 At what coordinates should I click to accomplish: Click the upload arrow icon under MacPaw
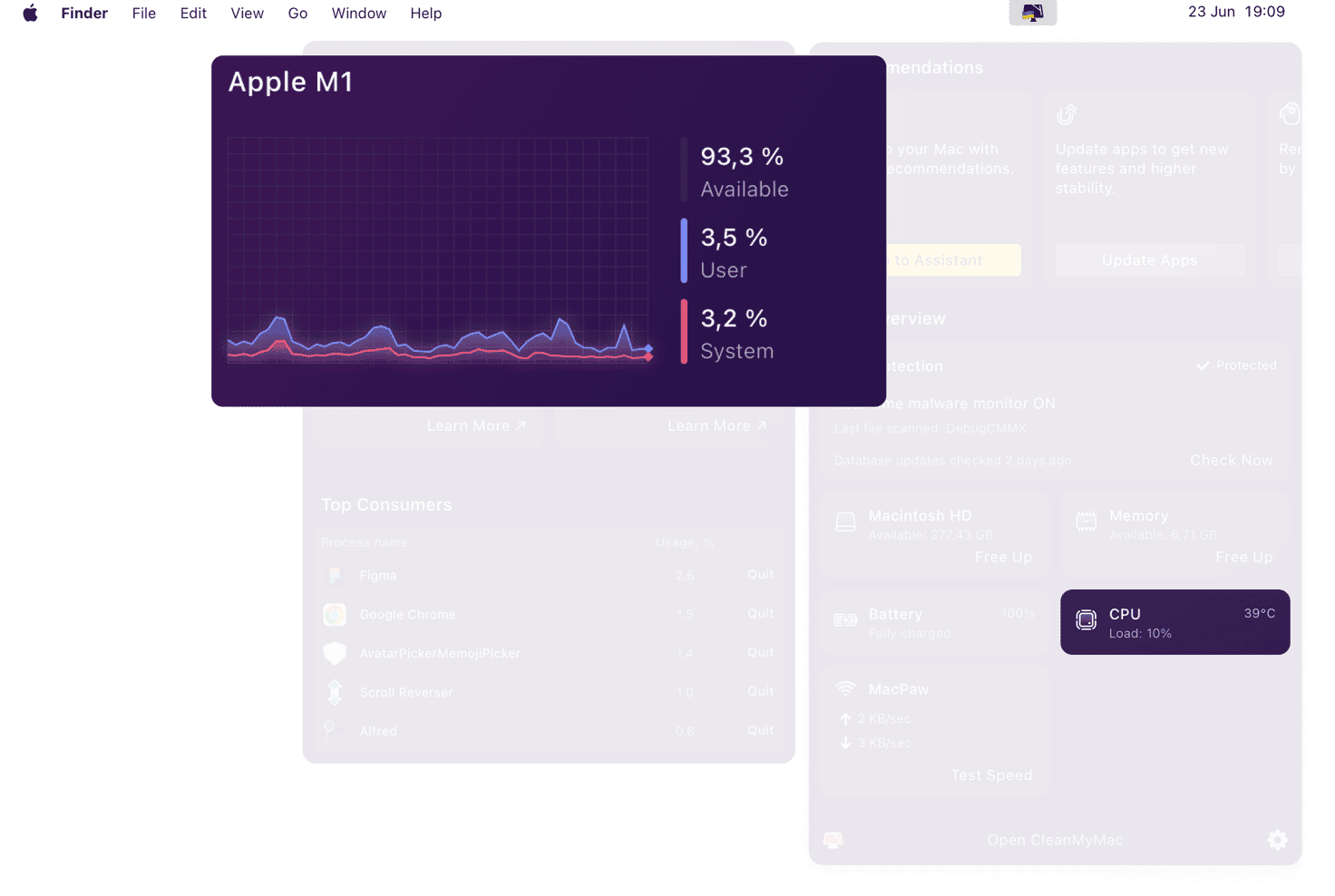click(845, 718)
